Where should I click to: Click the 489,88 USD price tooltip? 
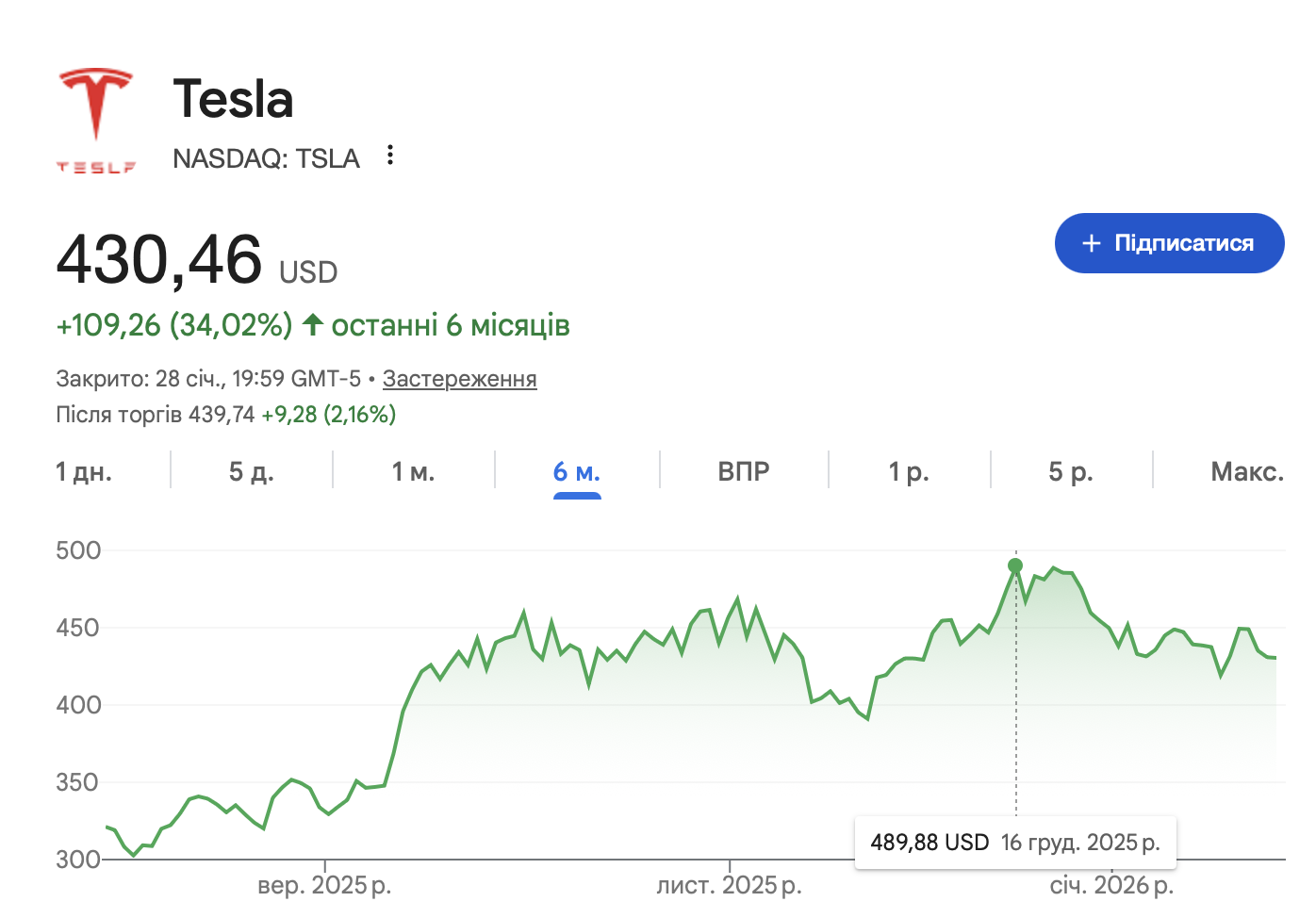(1014, 843)
